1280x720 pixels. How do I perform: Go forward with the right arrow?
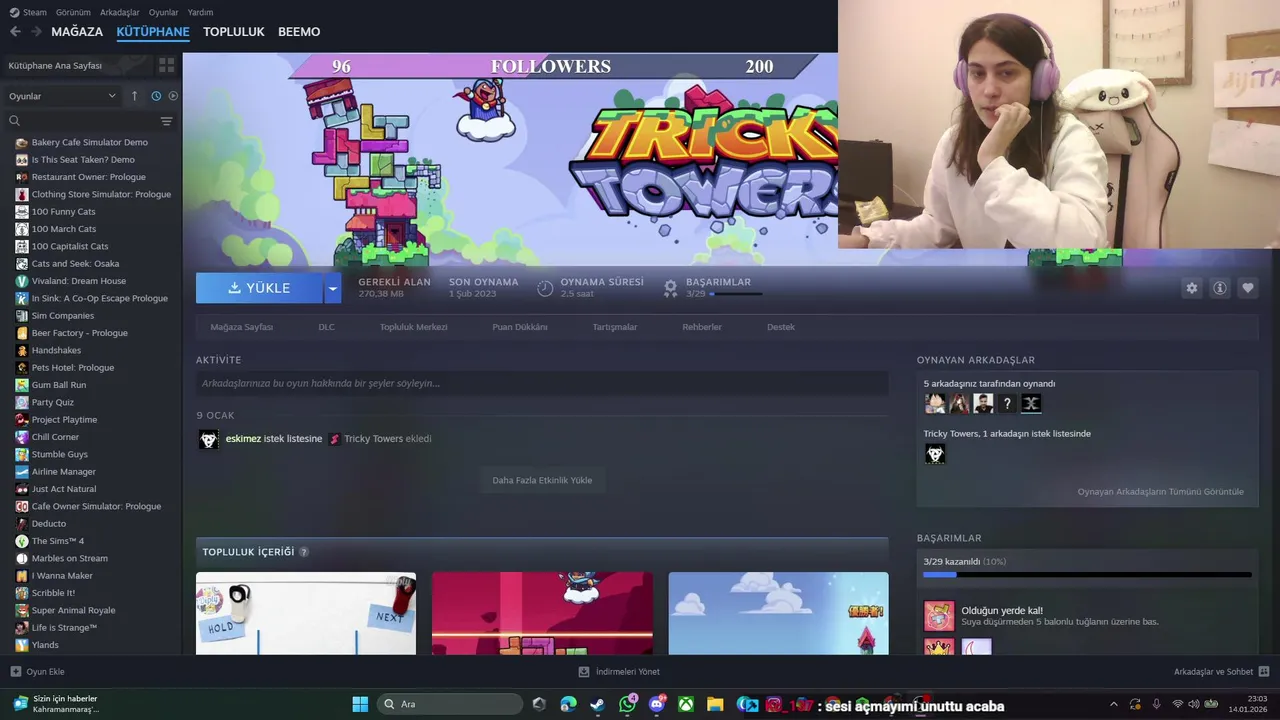(x=36, y=32)
